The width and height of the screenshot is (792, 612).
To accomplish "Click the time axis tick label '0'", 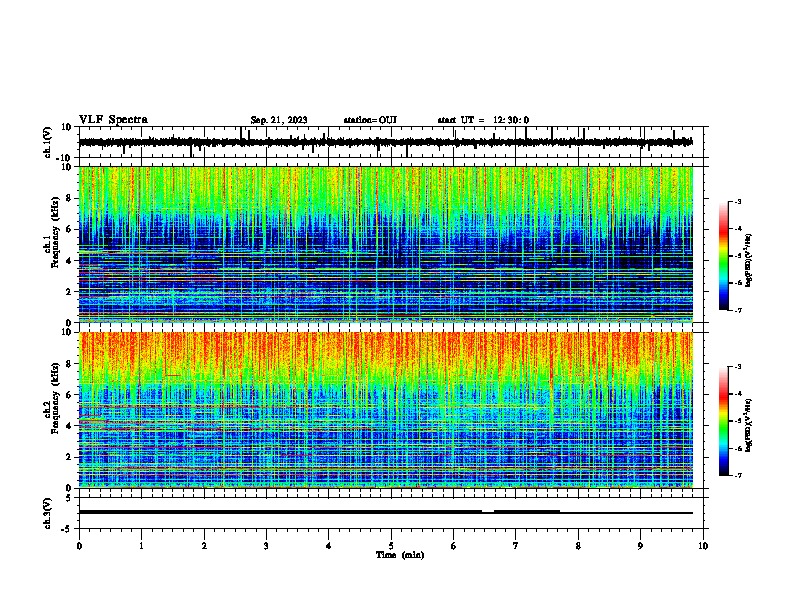I will point(79,546).
